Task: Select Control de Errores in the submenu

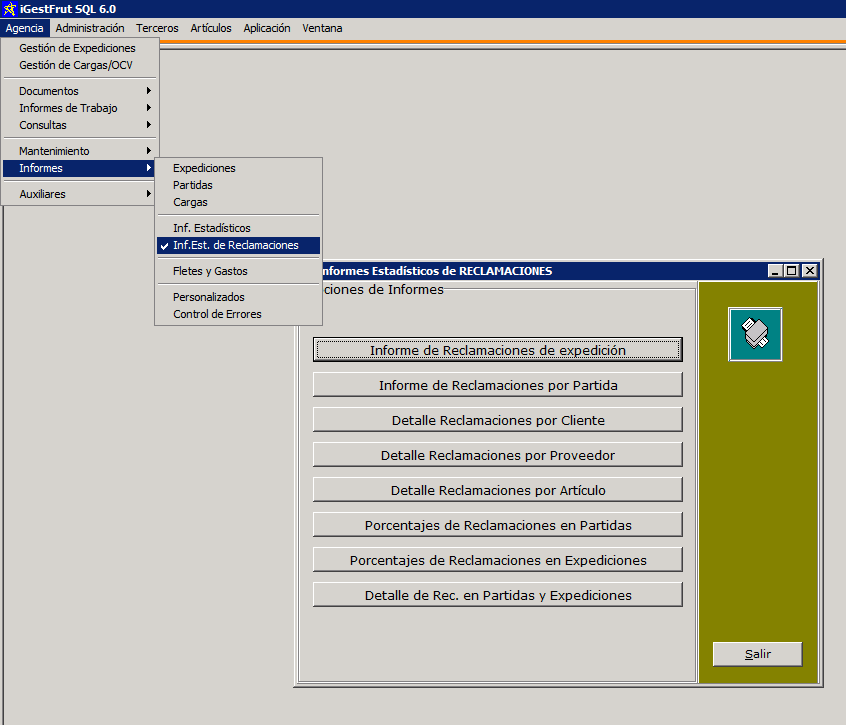Action: (x=217, y=314)
